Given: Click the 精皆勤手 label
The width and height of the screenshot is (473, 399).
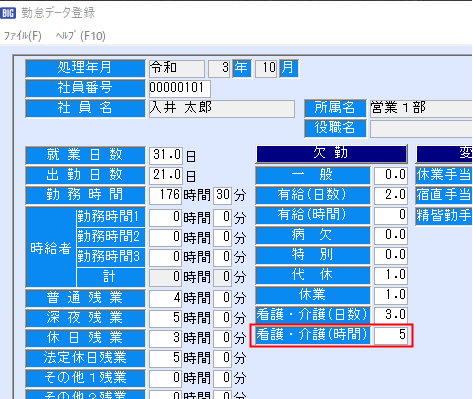Looking at the screenshot, I should tap(444, 215).
